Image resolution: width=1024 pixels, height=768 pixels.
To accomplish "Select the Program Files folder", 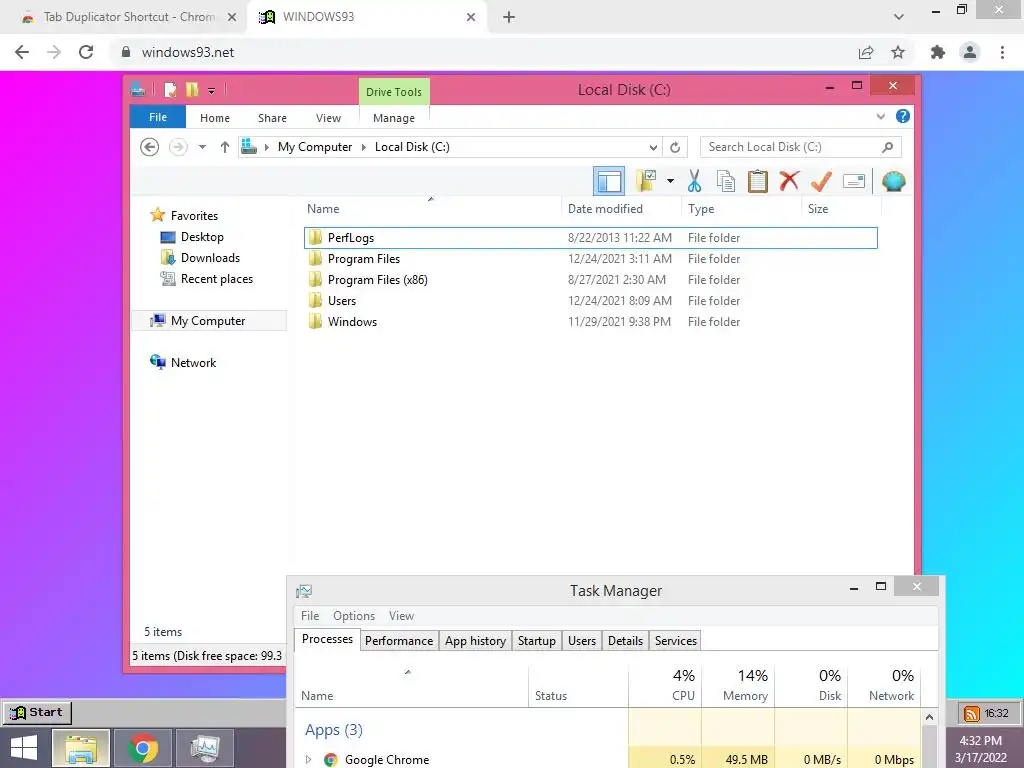I will pos(590,259).
